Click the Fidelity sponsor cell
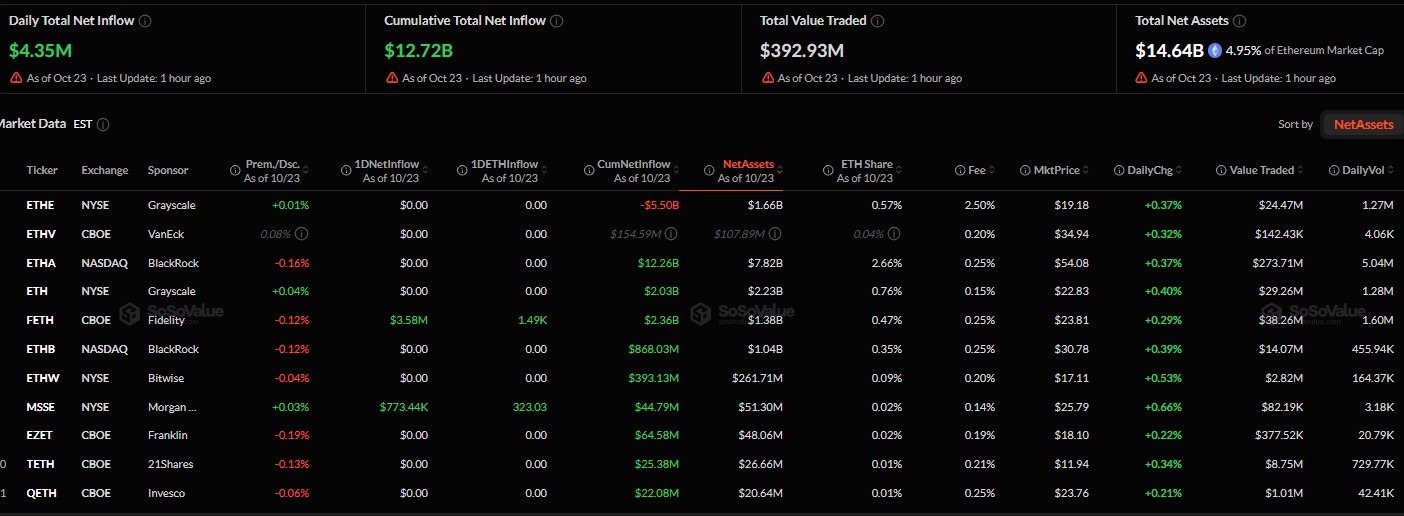 (166, 321)
